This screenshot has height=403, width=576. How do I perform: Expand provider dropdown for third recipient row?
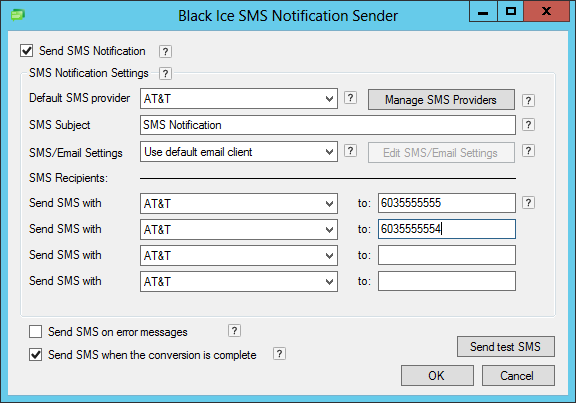pos(239,255)
